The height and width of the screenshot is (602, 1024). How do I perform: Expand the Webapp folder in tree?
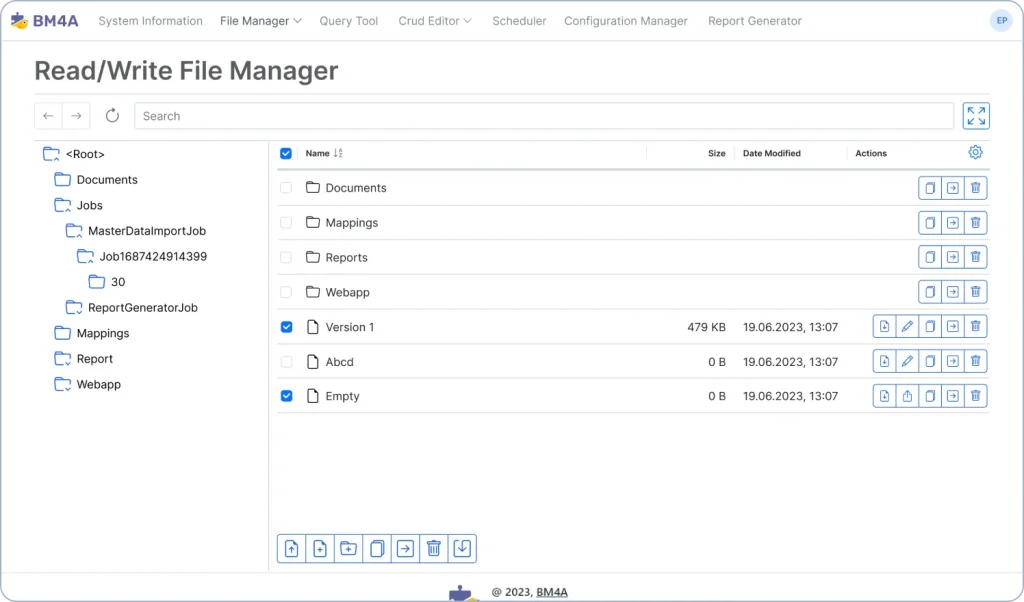(63, 384)
